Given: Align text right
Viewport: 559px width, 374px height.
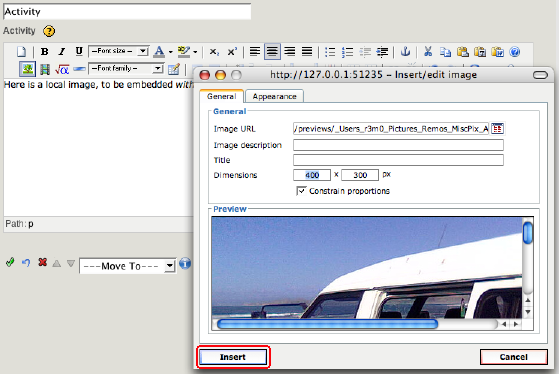Looking at the screenshot, I should [x=289, y=52].
